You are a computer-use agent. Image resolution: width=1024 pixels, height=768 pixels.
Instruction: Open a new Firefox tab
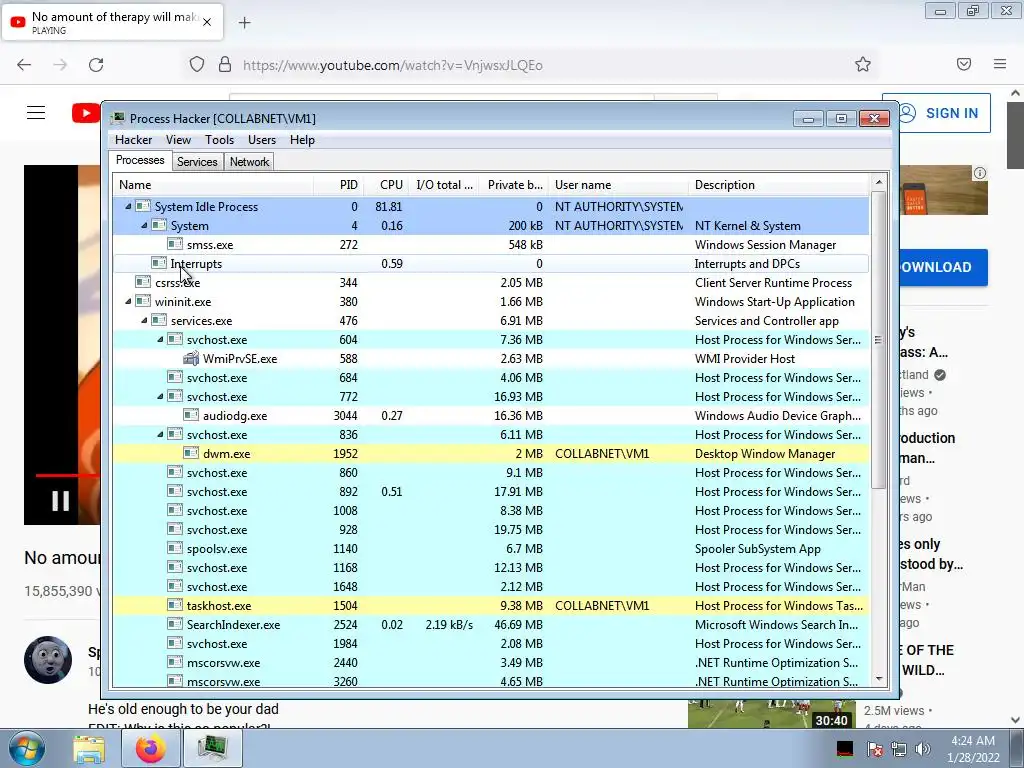(x=244, y=23)
